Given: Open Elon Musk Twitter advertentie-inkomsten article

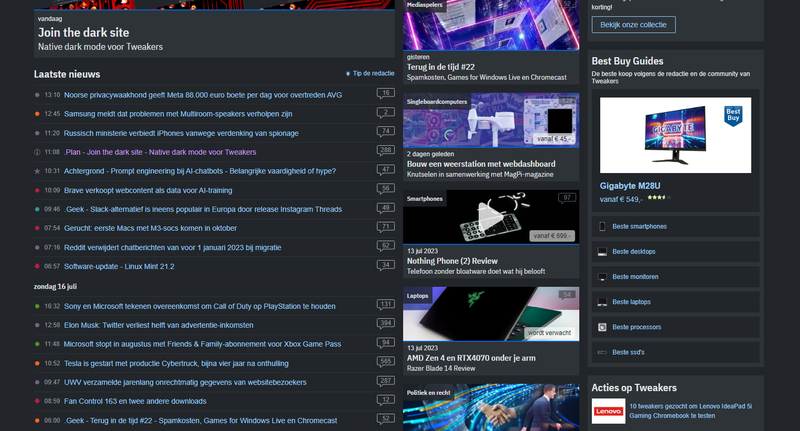Looking at the screenshot, I should click(159, 325).
